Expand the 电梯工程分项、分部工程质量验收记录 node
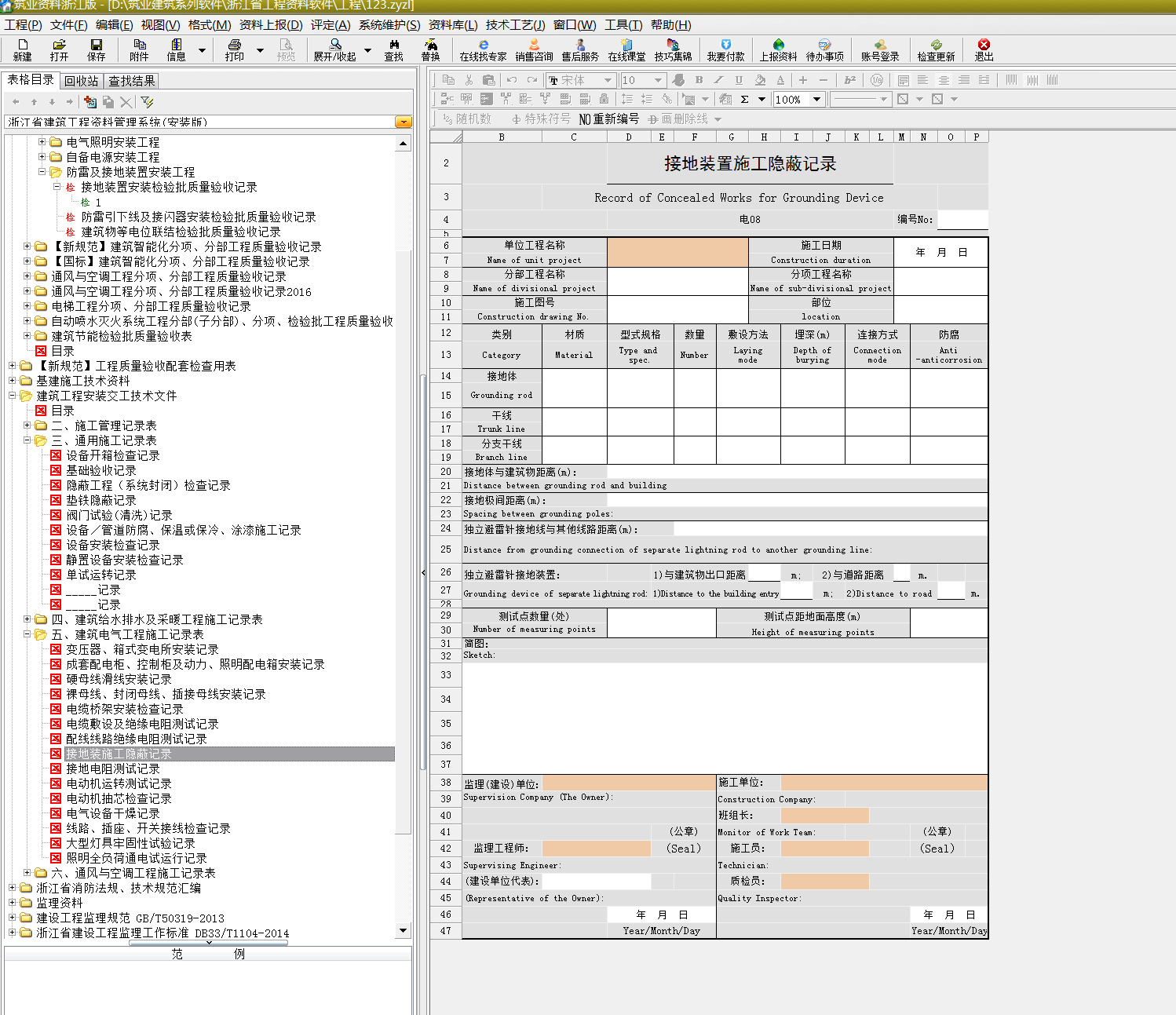Image resolution: width=1176 pixels, height=1015 pixels. click(27, 305)
